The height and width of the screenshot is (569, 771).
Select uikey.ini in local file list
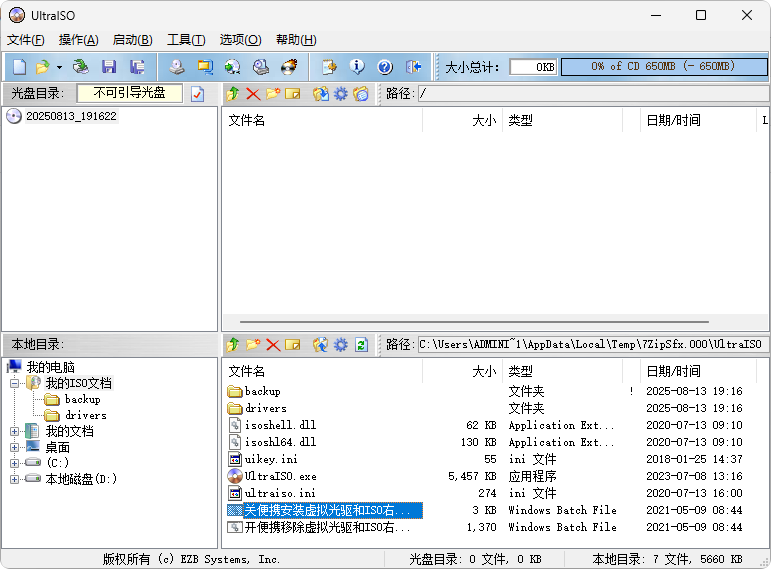(x=271, y=459)
